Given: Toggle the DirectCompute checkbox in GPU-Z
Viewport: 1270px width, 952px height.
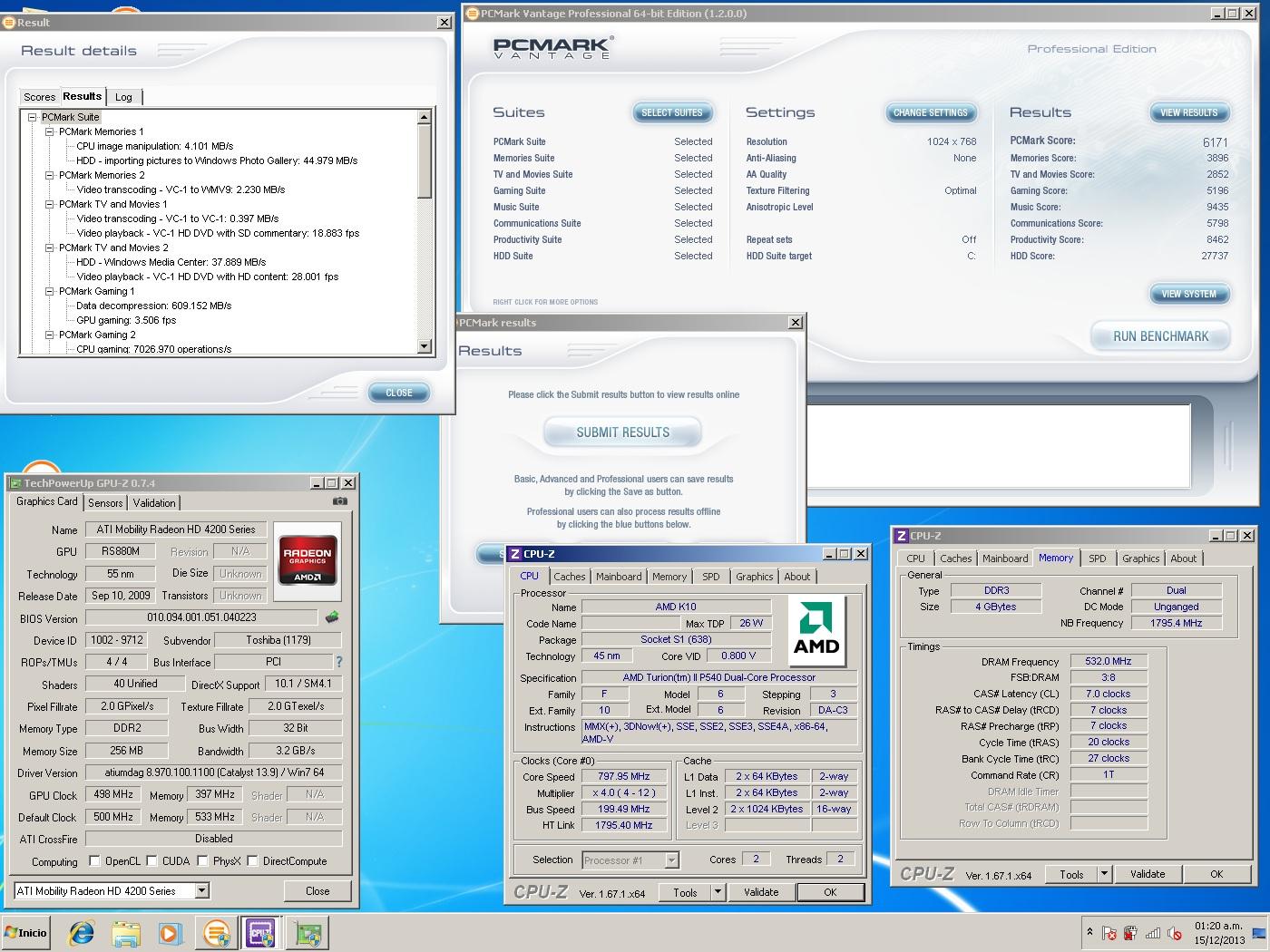Looking at the screenshot, I should pyautogui.click(x=253, y=860).
